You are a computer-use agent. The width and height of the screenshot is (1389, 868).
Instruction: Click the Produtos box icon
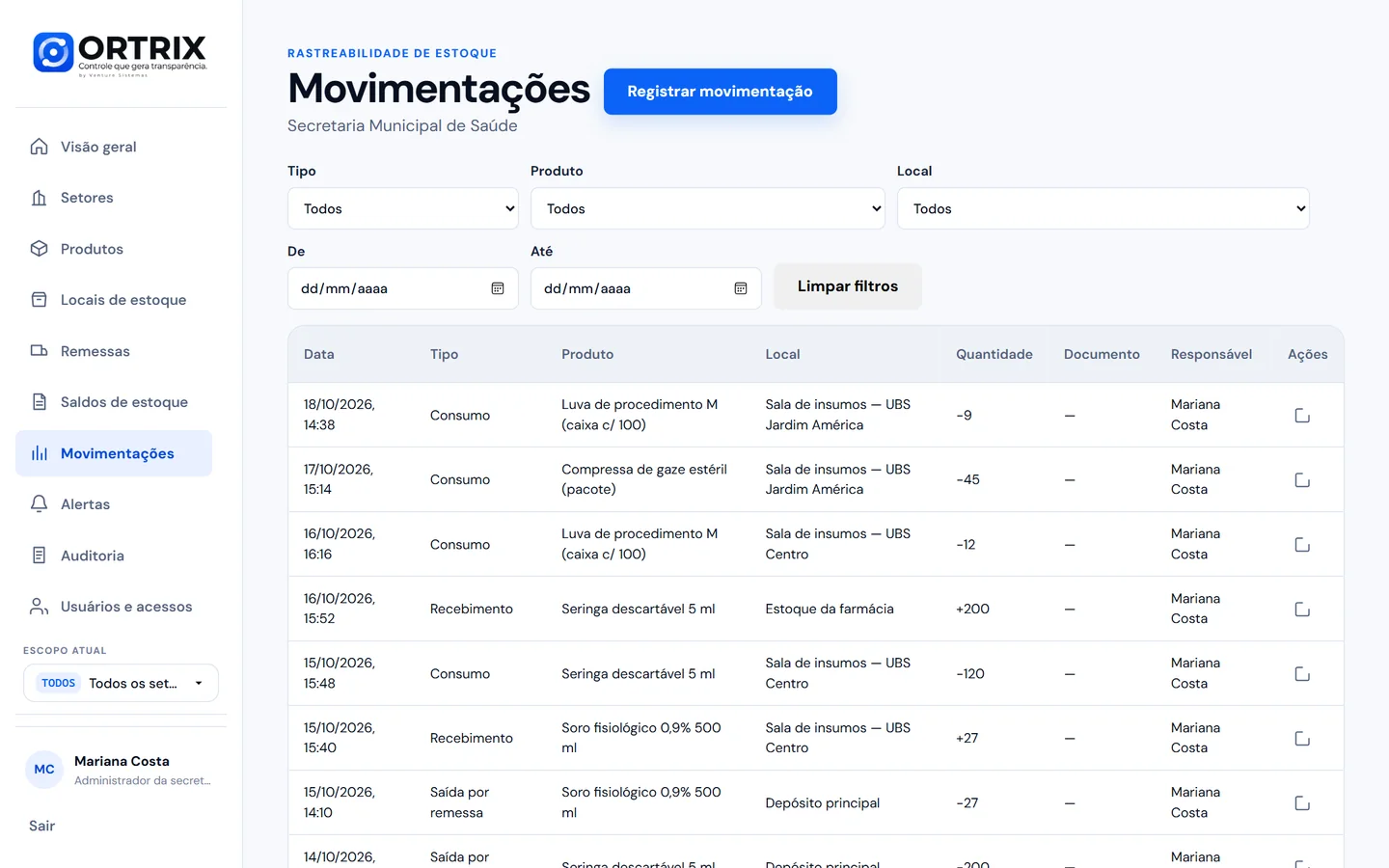(x=39, y=249)
